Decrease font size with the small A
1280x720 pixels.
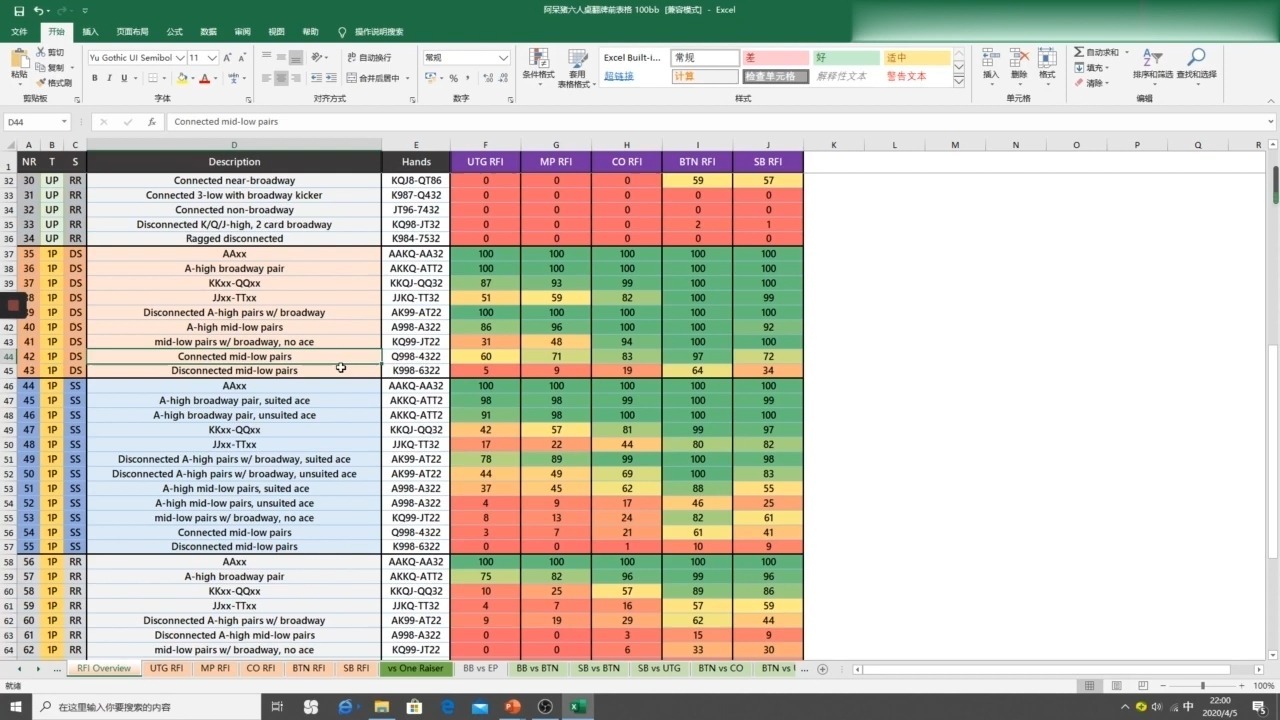click(x=243, y=58)
